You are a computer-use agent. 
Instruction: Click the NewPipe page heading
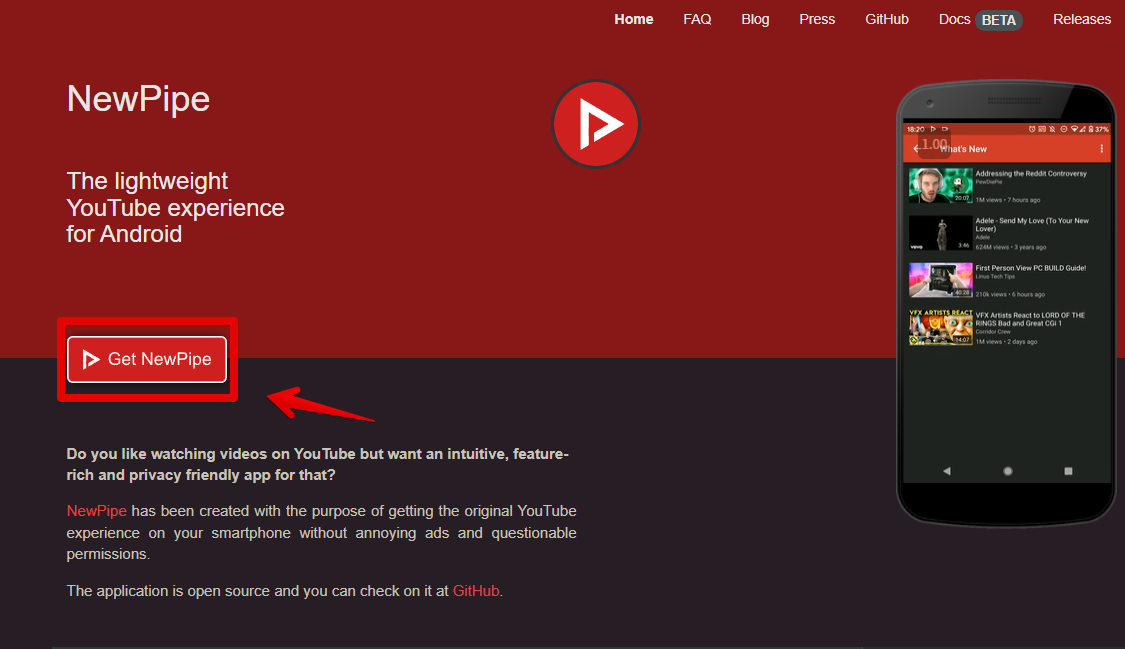point(138,98)
